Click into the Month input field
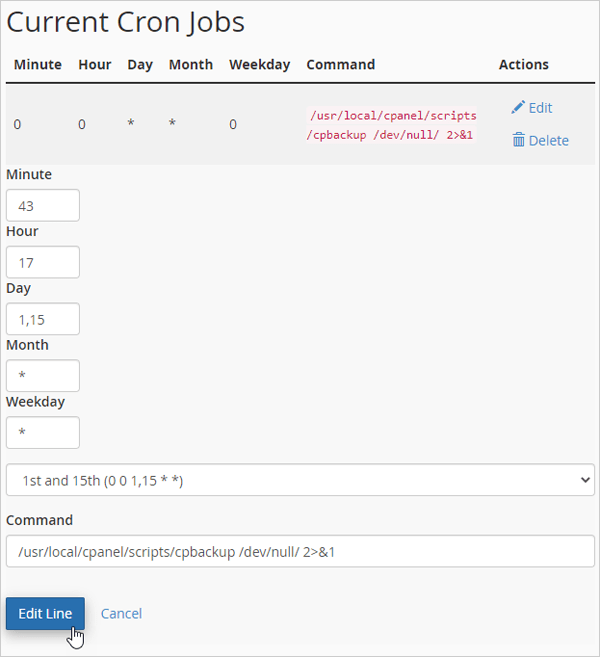The image size is (600, 657). [x=43, y=375]
